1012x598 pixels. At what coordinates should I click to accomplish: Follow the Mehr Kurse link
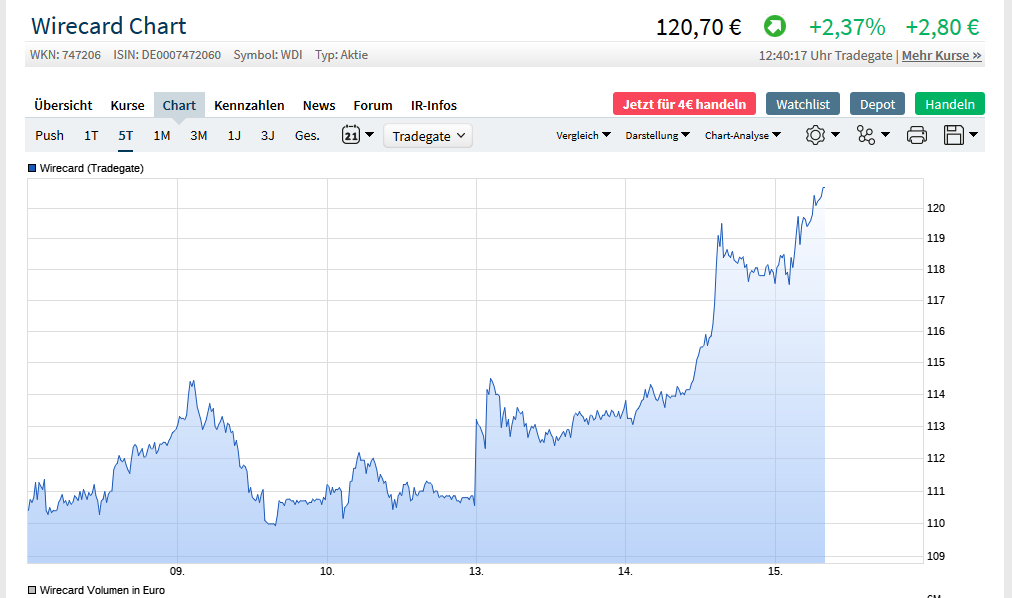pyautogui.click(x=942, y=56)
